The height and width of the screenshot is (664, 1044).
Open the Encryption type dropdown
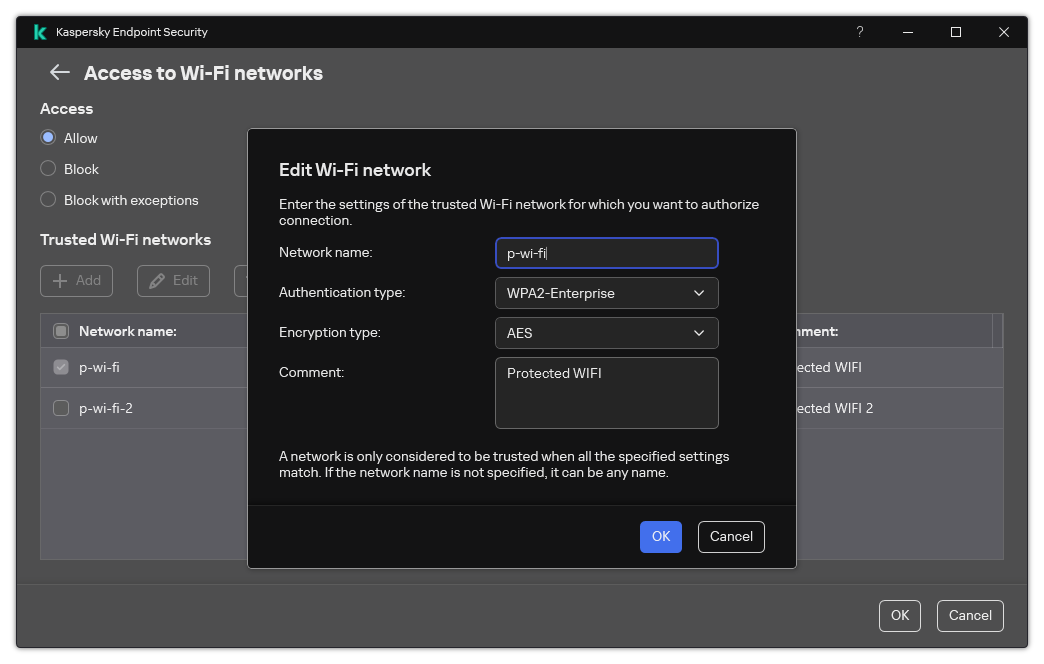click(x=606, y=332)
